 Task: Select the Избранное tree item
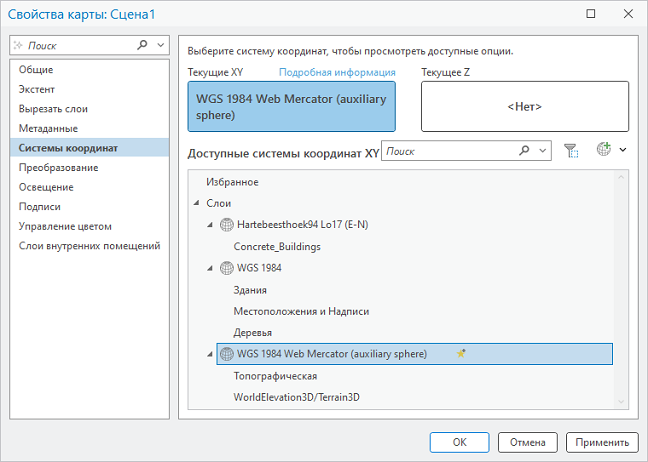[x=232, y=182]
